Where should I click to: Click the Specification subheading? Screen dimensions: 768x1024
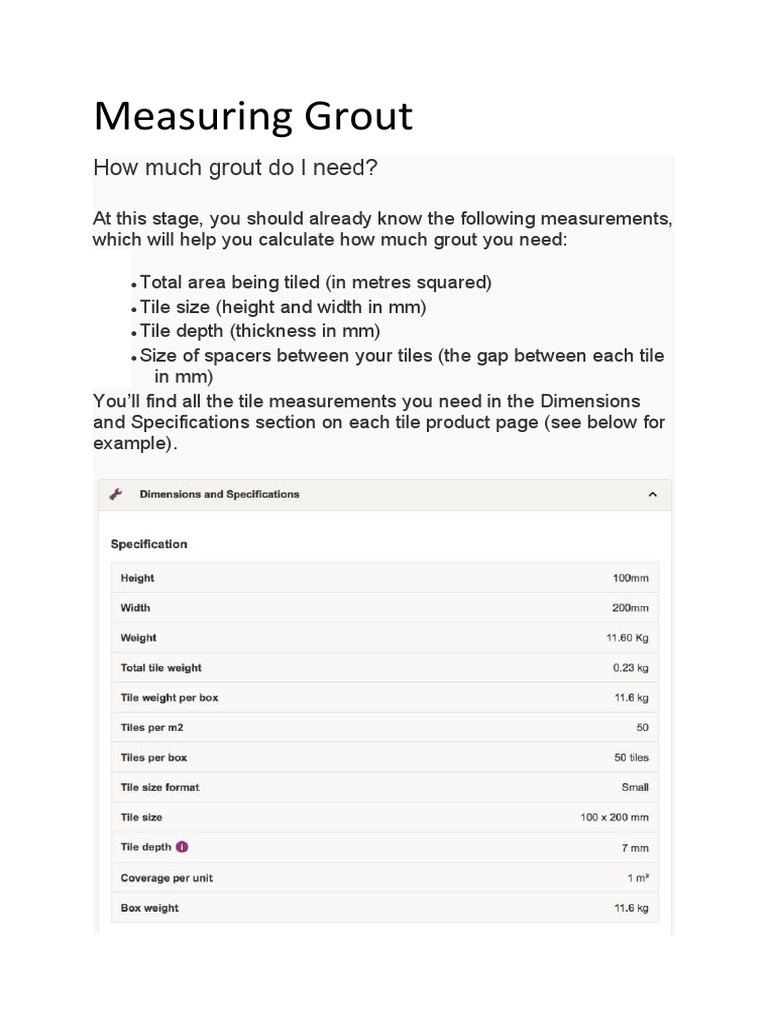click(x=149, y=544)
